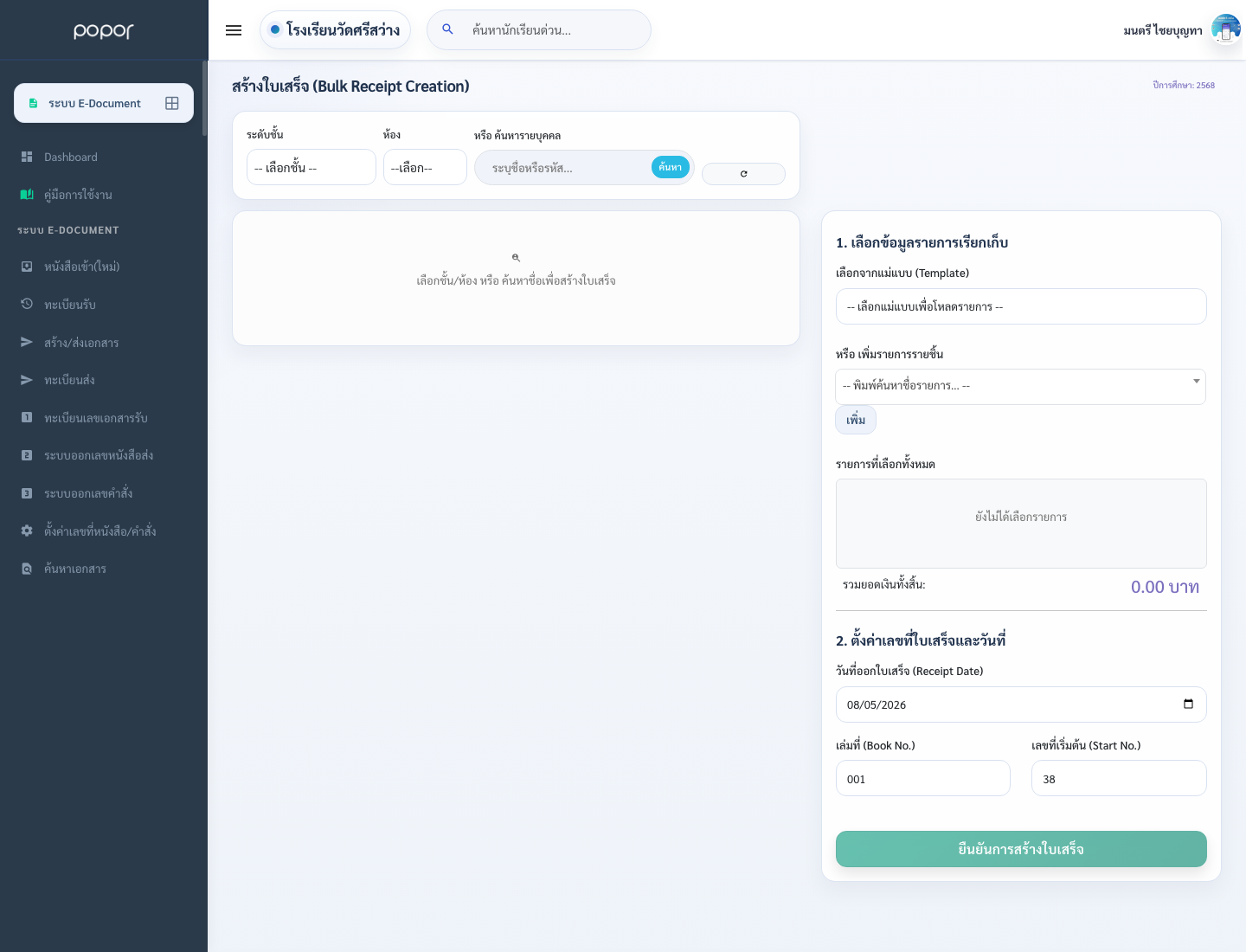Click the popor logo
This screenshot has width=1246, height=952.
coord(104,30)
